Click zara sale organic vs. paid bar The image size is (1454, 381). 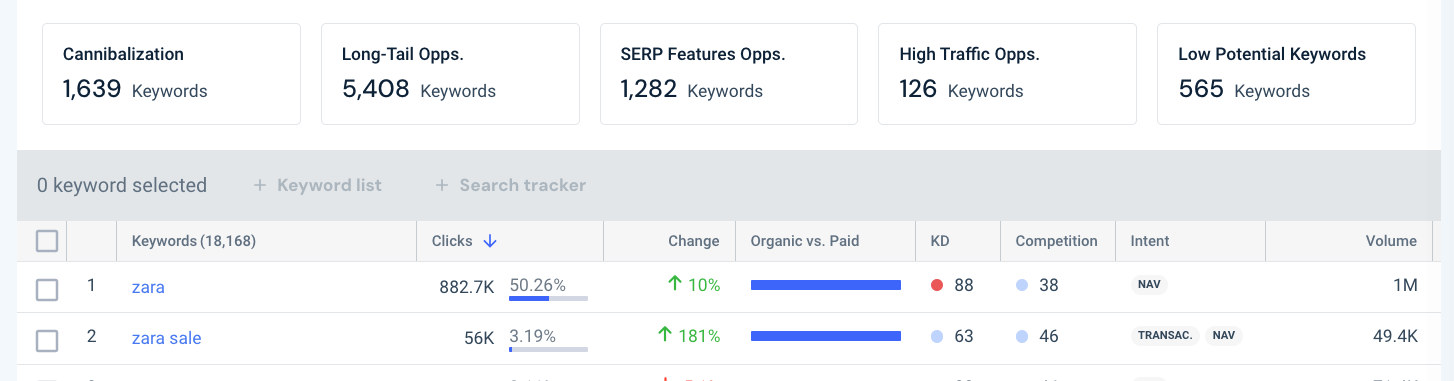pos(826,337)
